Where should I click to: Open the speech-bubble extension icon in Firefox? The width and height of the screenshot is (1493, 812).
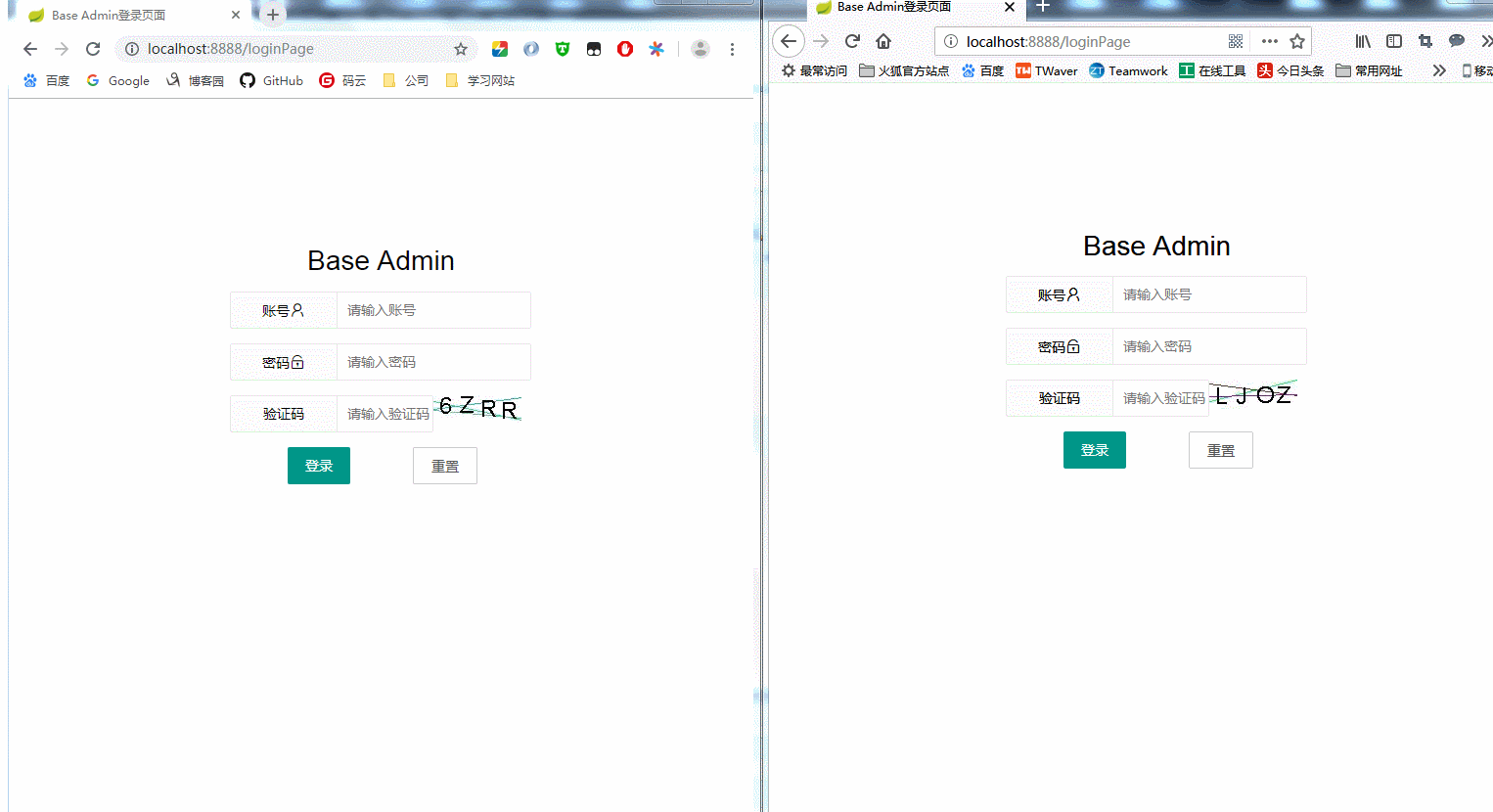click(1457, 41)
